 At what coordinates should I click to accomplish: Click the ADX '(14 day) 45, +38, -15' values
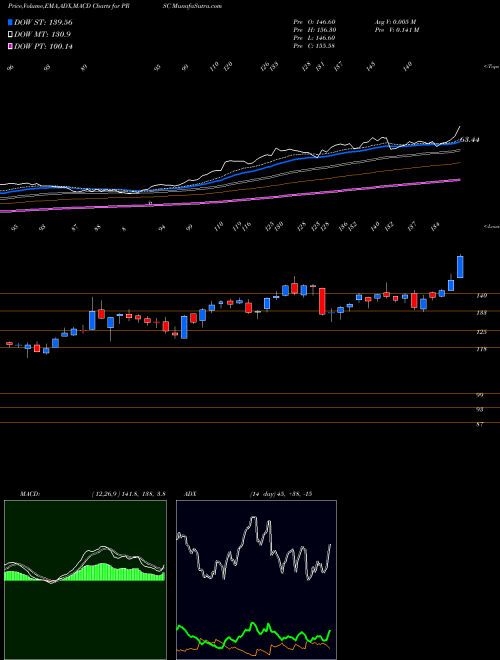pos(280,494)
